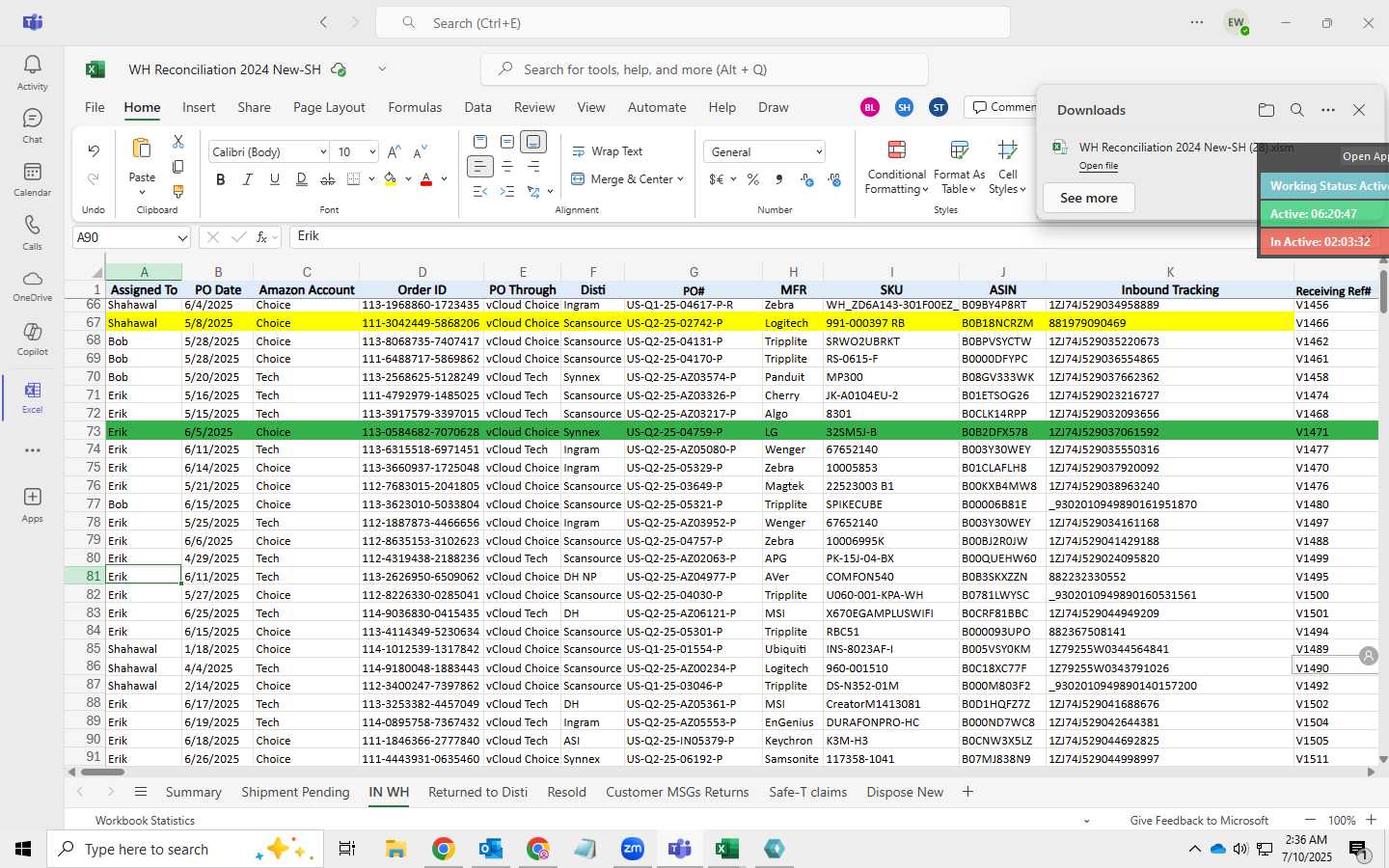Apply yellow fill color bucket
The width and height of the screenshot is (1389, 868).
(390, 179)
